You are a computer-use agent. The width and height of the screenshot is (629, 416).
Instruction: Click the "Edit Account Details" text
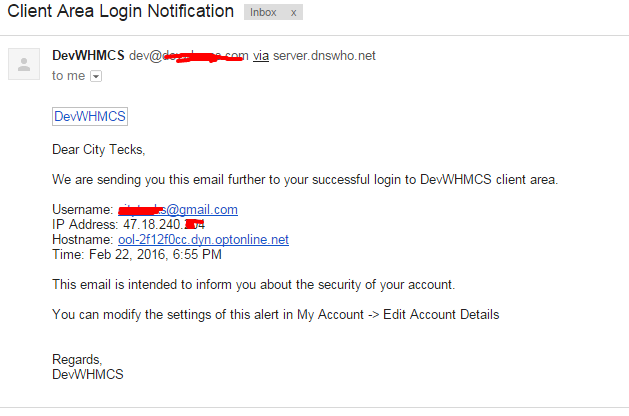coord(441,315)
